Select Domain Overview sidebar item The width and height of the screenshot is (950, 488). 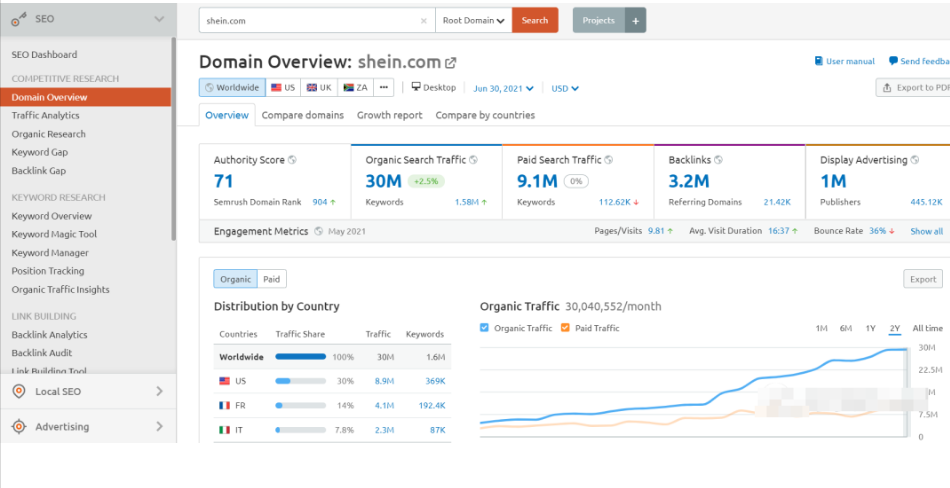pyautogui.click(x=85, y=97)
